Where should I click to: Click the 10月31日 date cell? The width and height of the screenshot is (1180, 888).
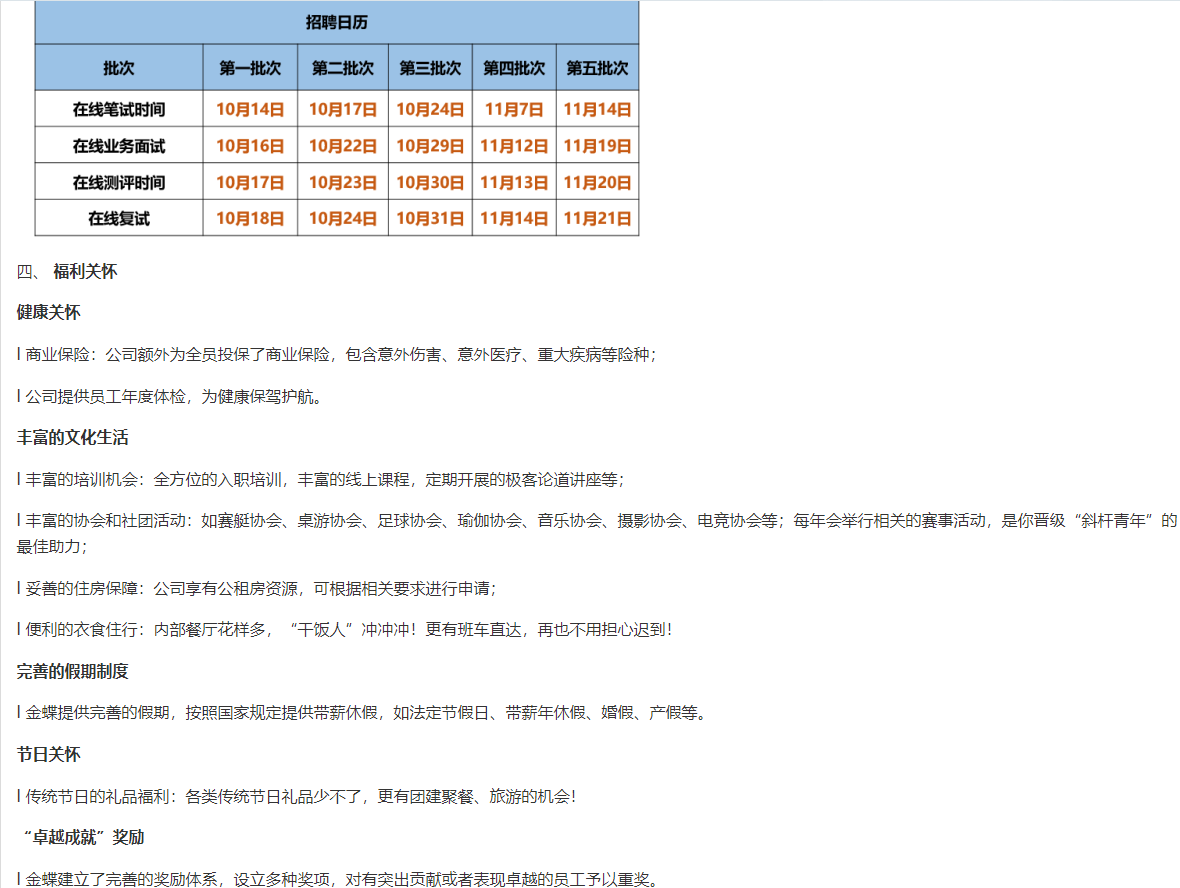coord(430,218)
